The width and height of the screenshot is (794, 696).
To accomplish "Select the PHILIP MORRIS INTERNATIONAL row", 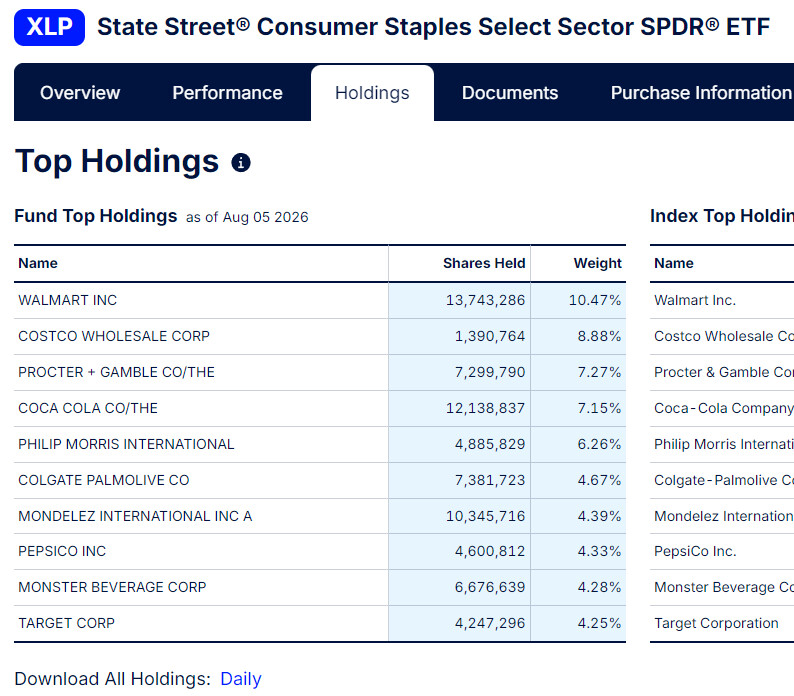I will [x=320, y=444].
